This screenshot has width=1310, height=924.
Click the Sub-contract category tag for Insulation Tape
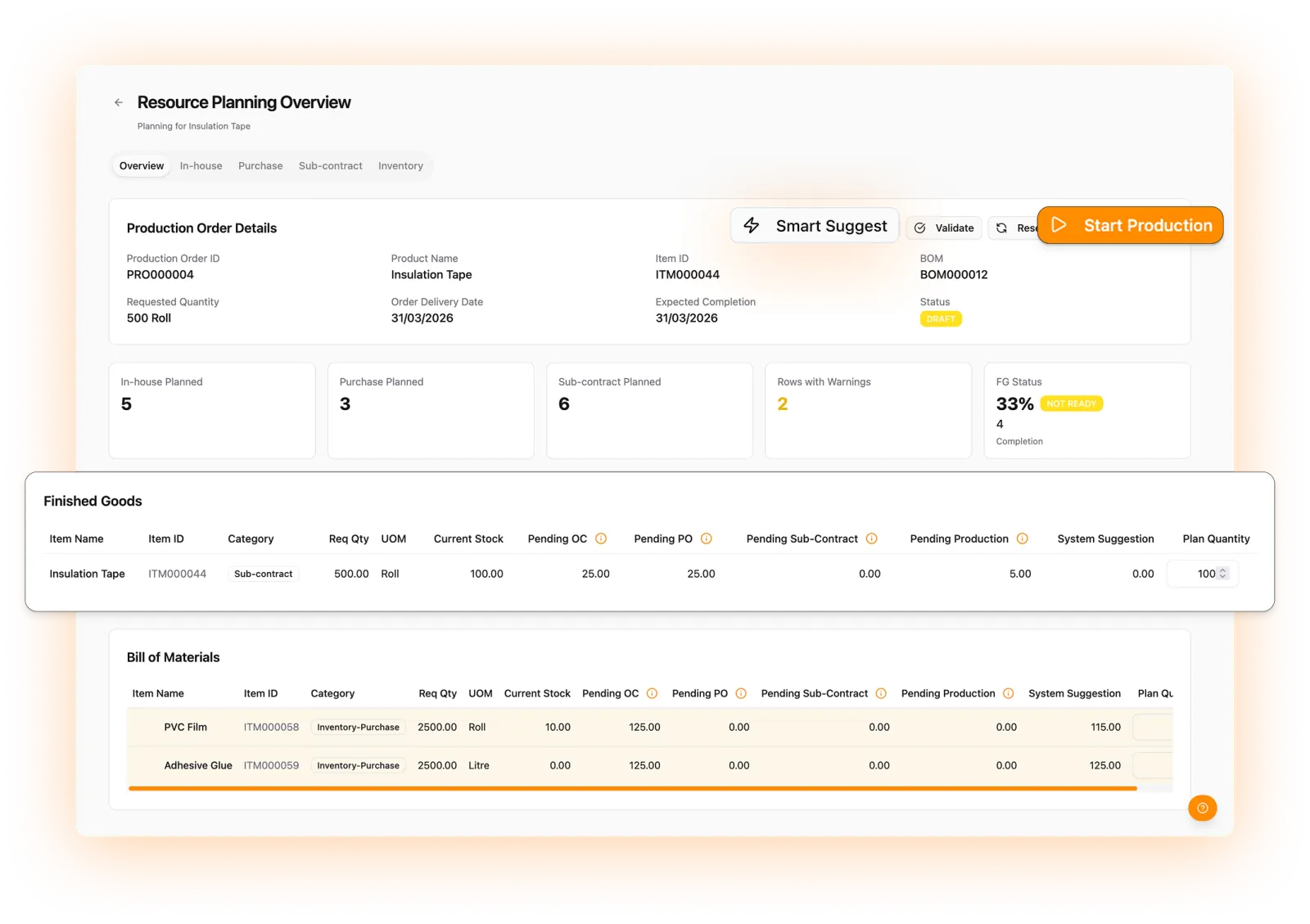(264, 574)
